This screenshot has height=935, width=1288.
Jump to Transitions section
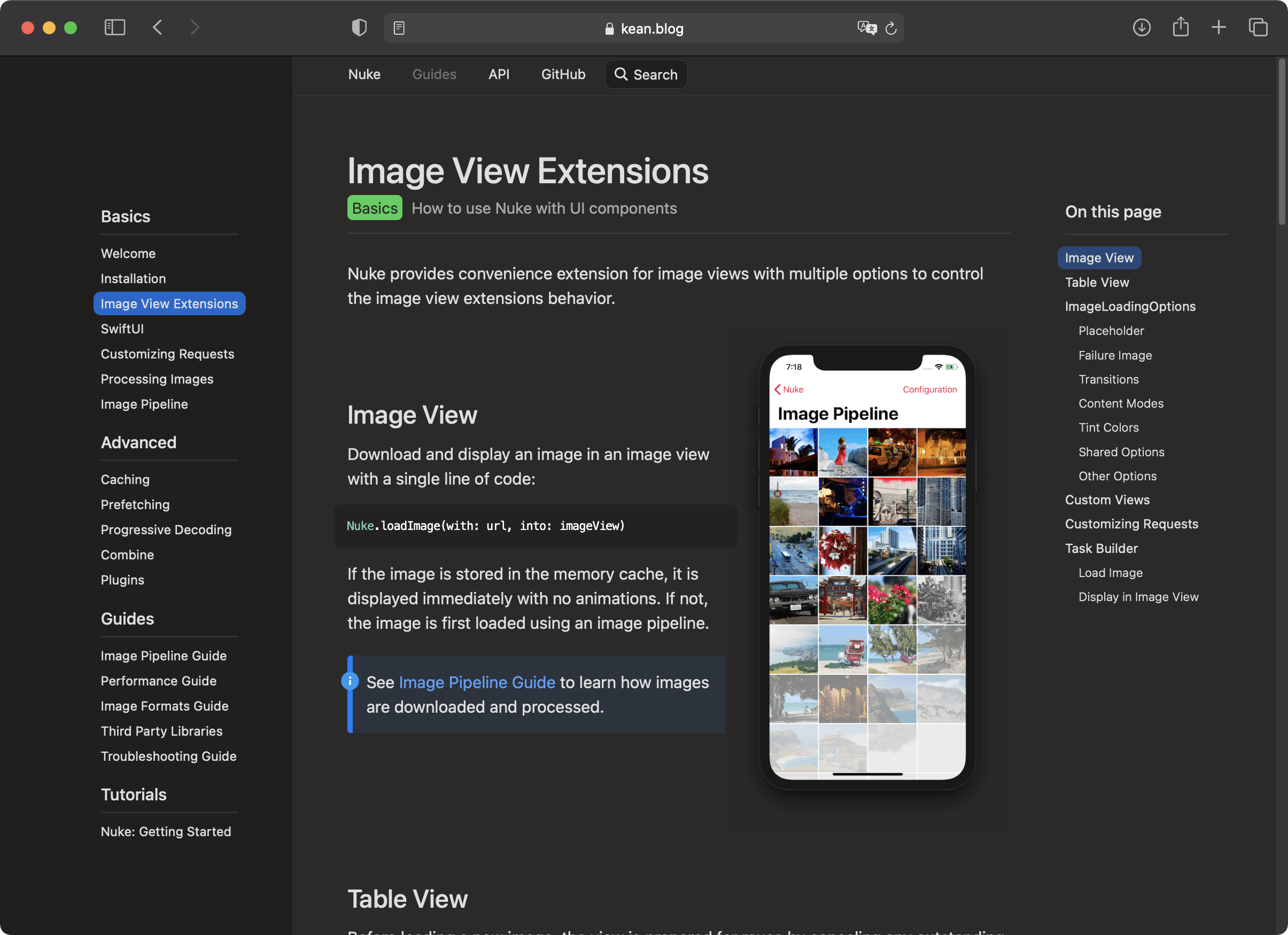tap(1108, 379)
